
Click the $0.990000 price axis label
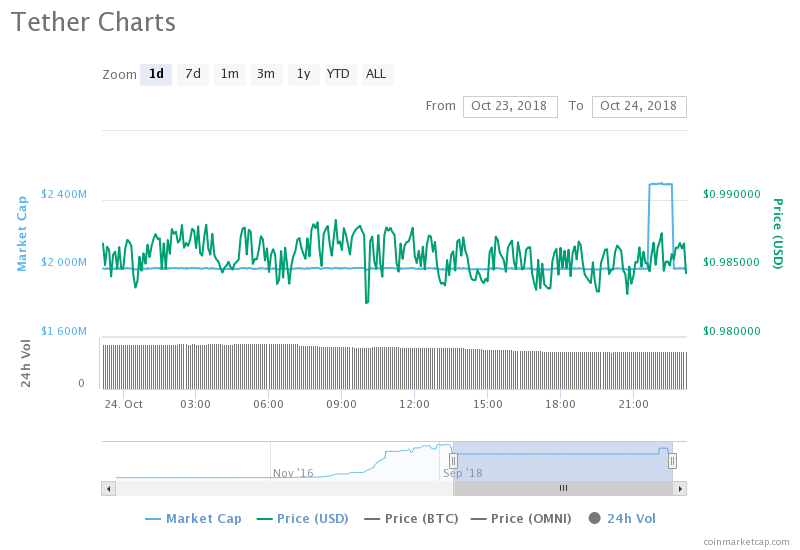(732, 194)
